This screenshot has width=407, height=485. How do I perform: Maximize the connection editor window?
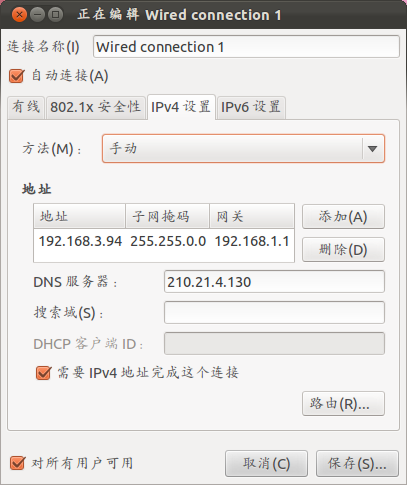click(55, 15)
